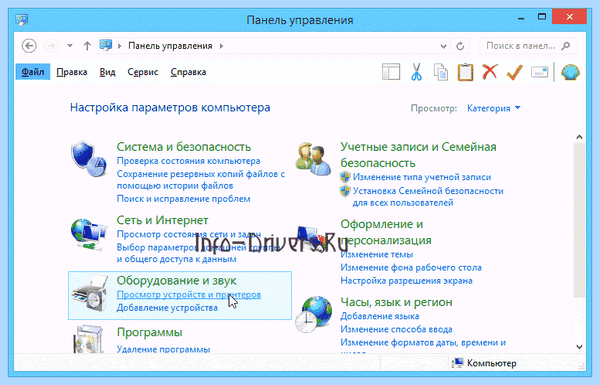600x385 pixels.
Task: Click the Система и безопасность shield icon
Action: (89, 159)
